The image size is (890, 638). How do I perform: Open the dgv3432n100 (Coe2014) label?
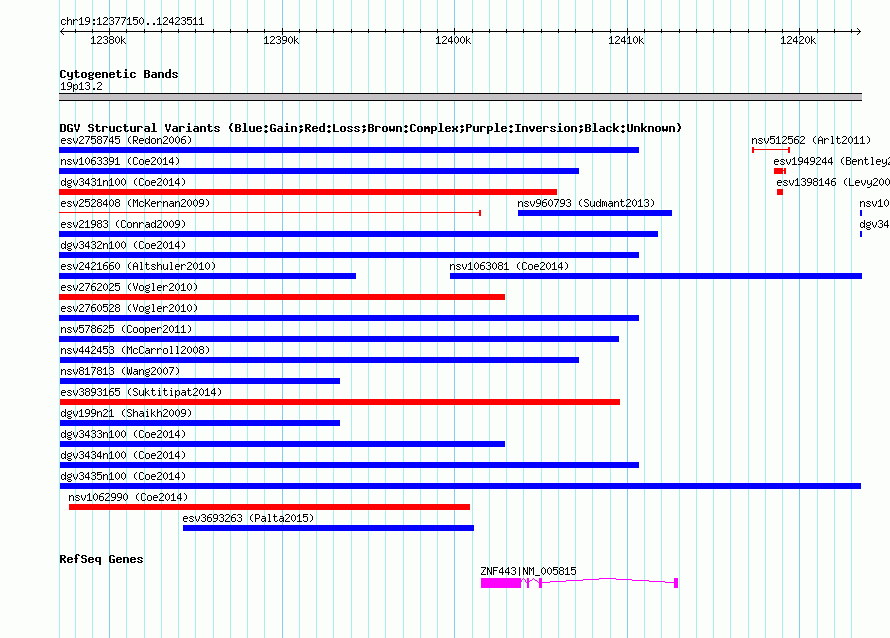(123, 245)
